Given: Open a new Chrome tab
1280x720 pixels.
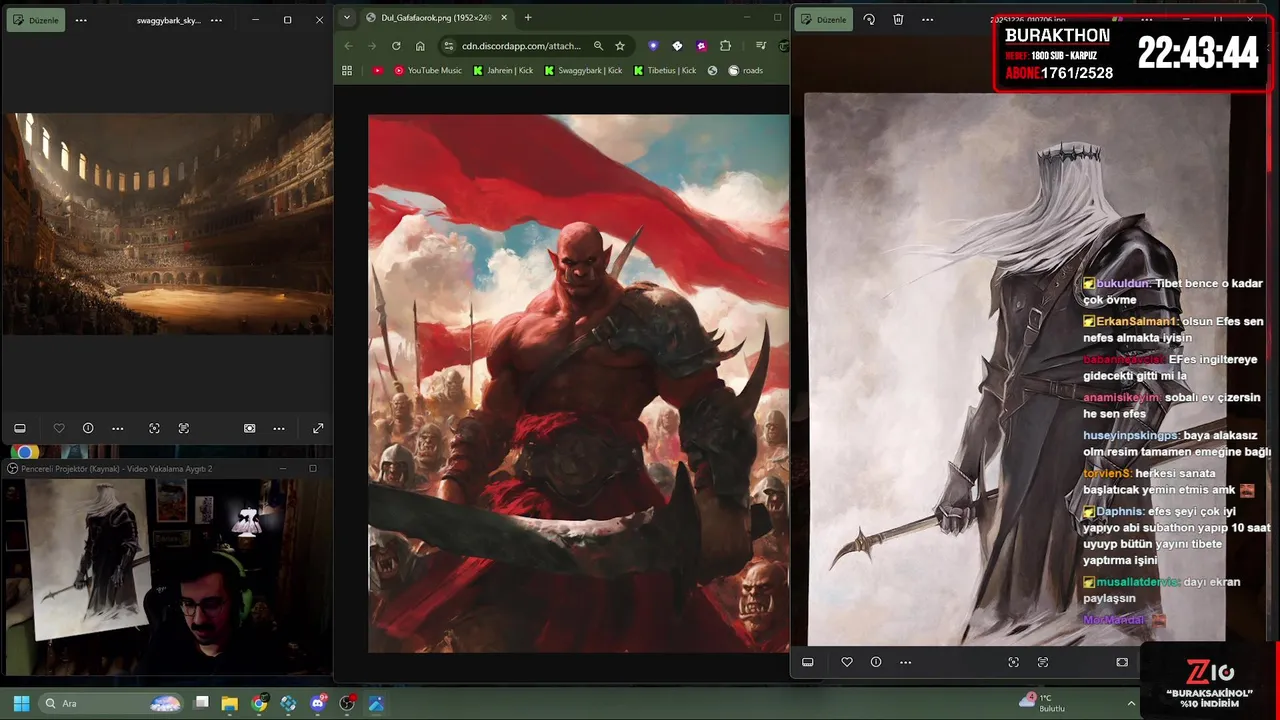Looking at the screenshot, I should pyautogui.click(x=528, y=17).
